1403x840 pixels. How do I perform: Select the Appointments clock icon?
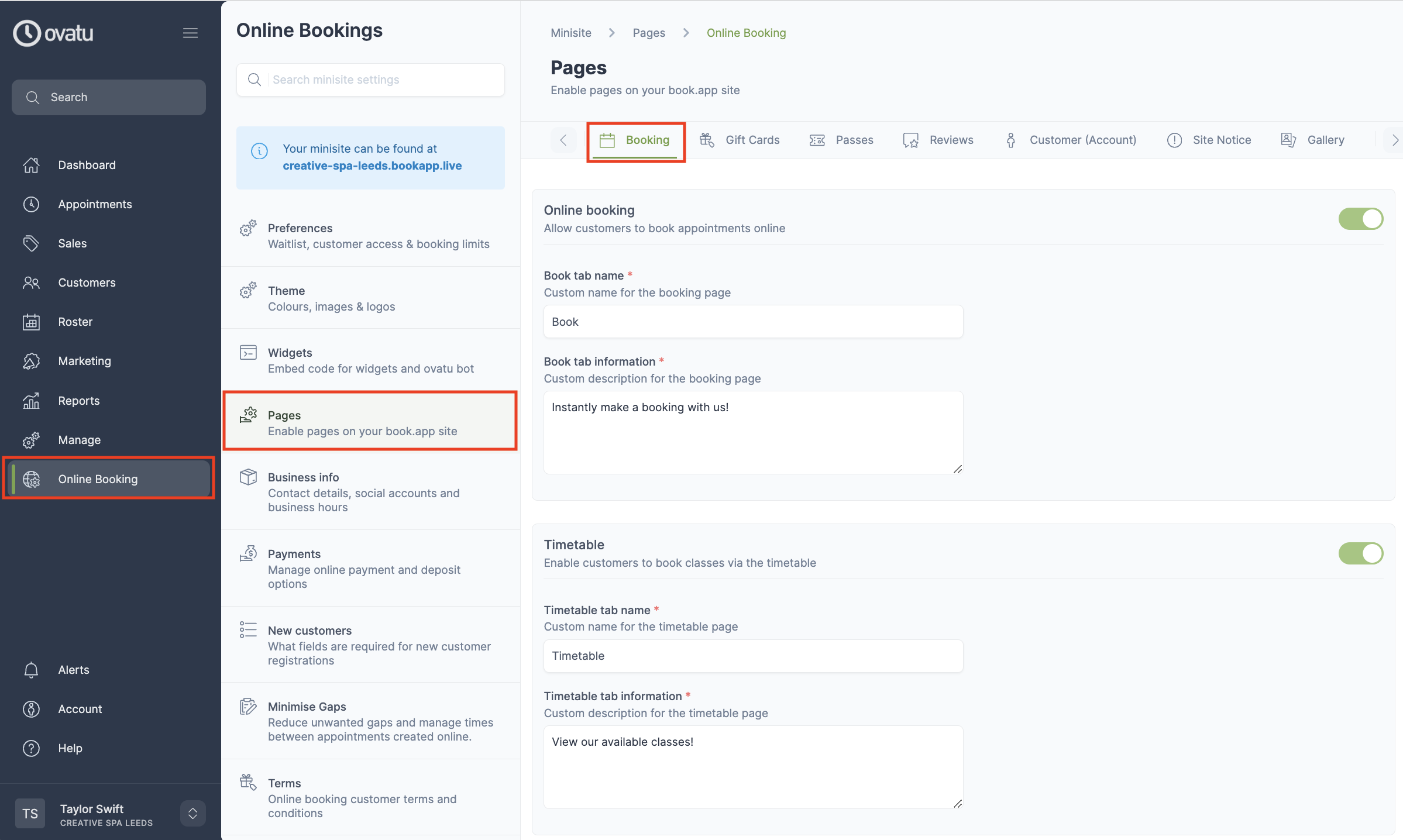[31, 204]
